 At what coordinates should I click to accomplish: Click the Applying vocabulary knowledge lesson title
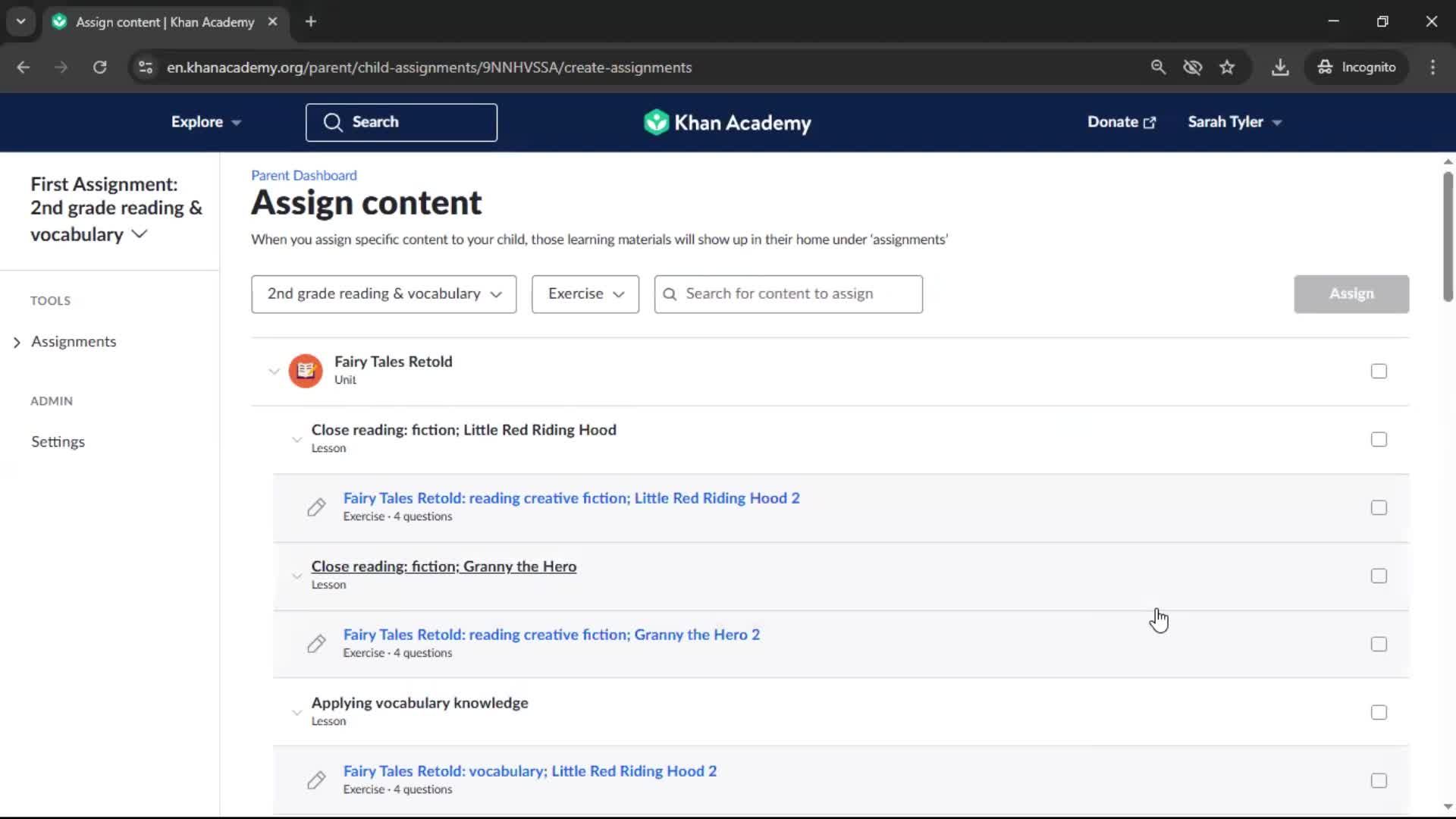pyautogui.click(x=419, y=703)
